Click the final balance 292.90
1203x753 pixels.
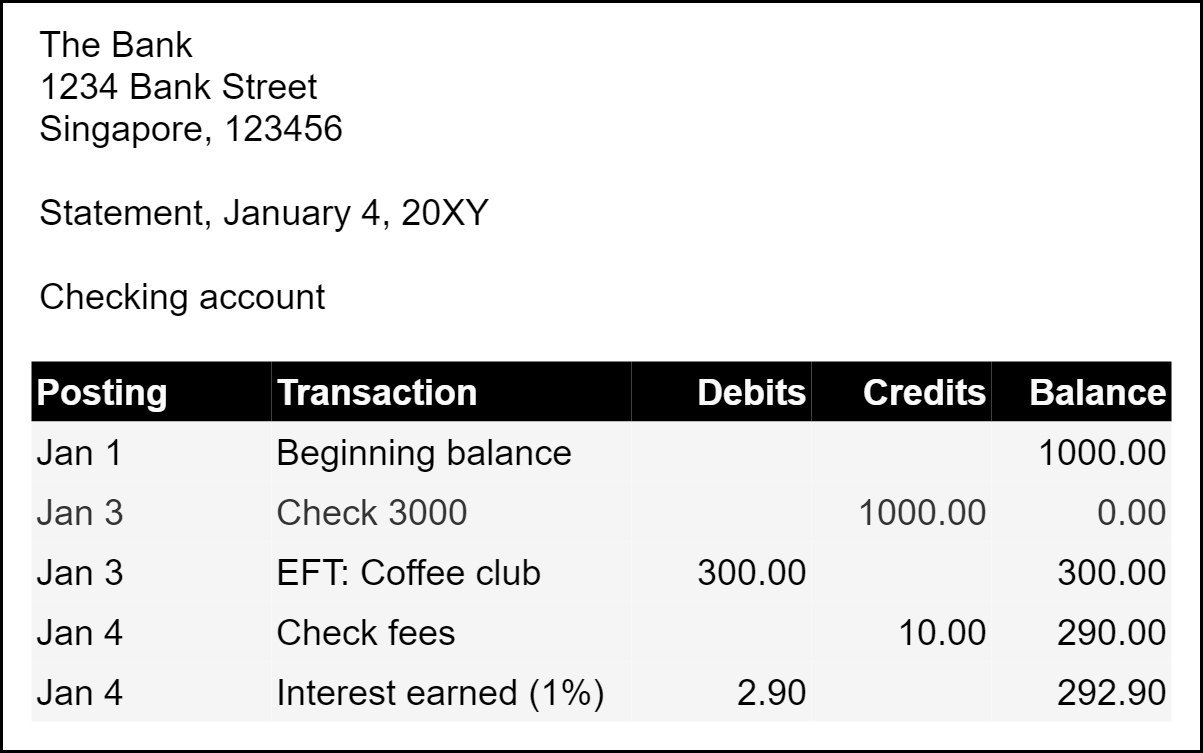pos(1111,693)
